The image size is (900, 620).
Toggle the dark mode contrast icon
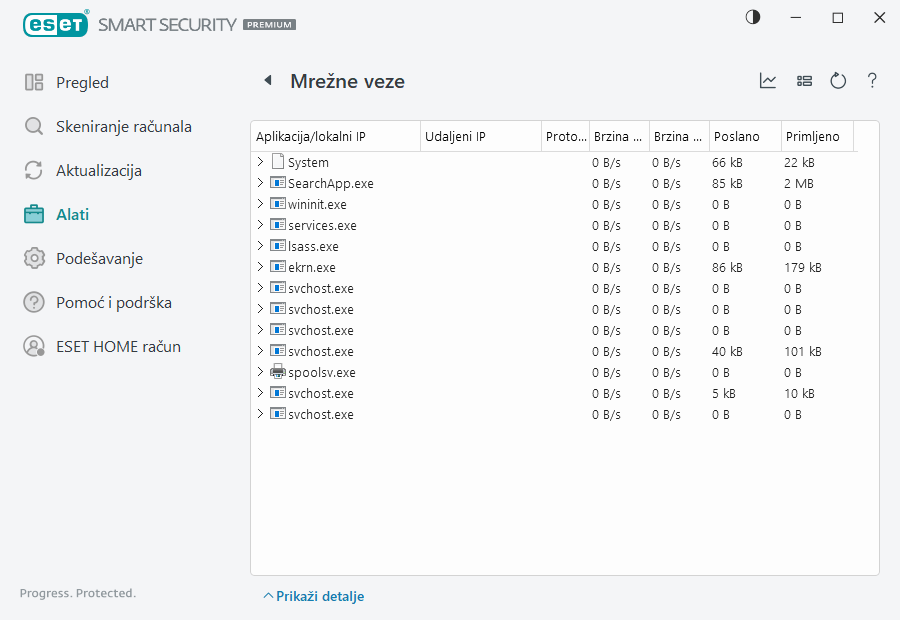point(753,18)
